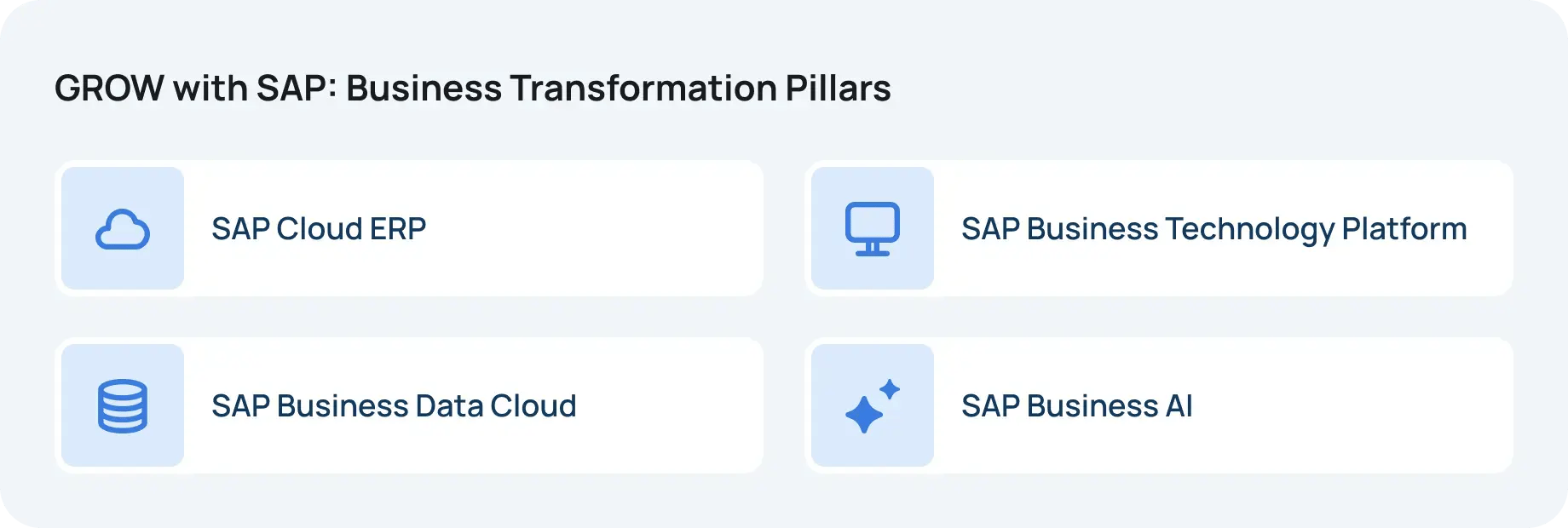Click the GROW with SAP heading
Screen dimensions: 1568x528
pyautogui.click(x=473, y=89)
